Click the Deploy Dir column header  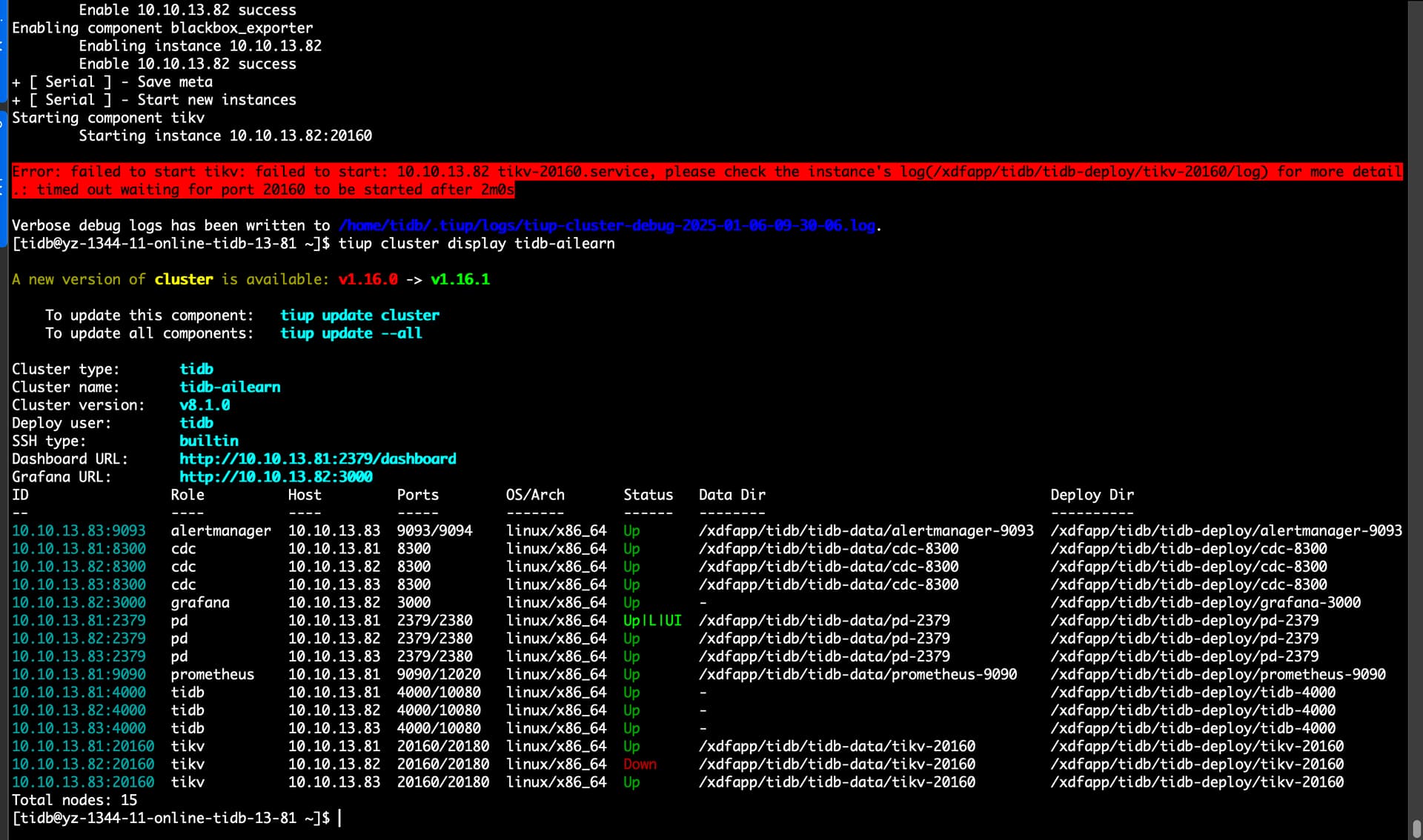(1092, 495)
